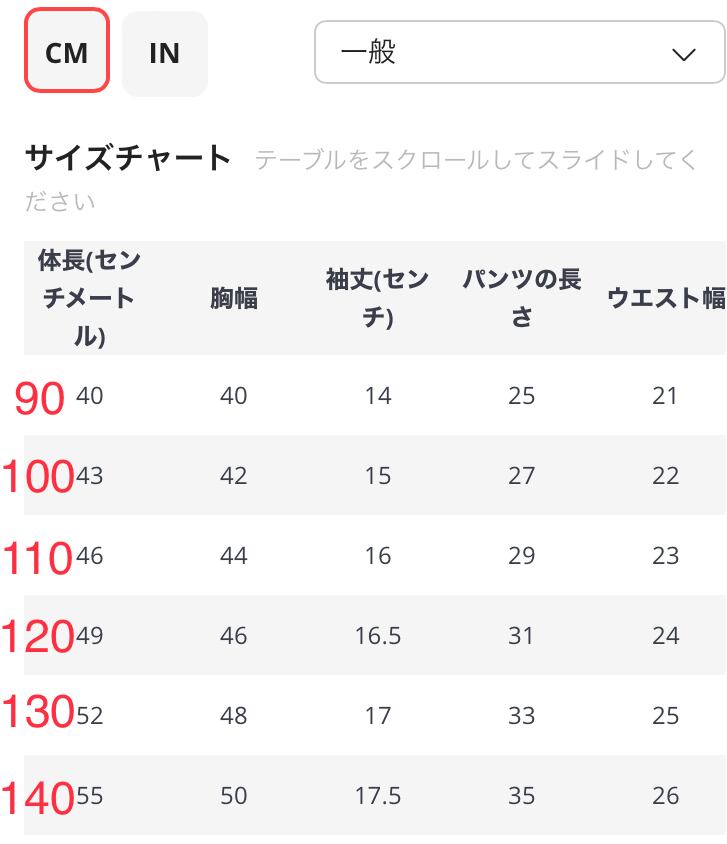
Task: Switch units to IN
Action: point(165,53)
